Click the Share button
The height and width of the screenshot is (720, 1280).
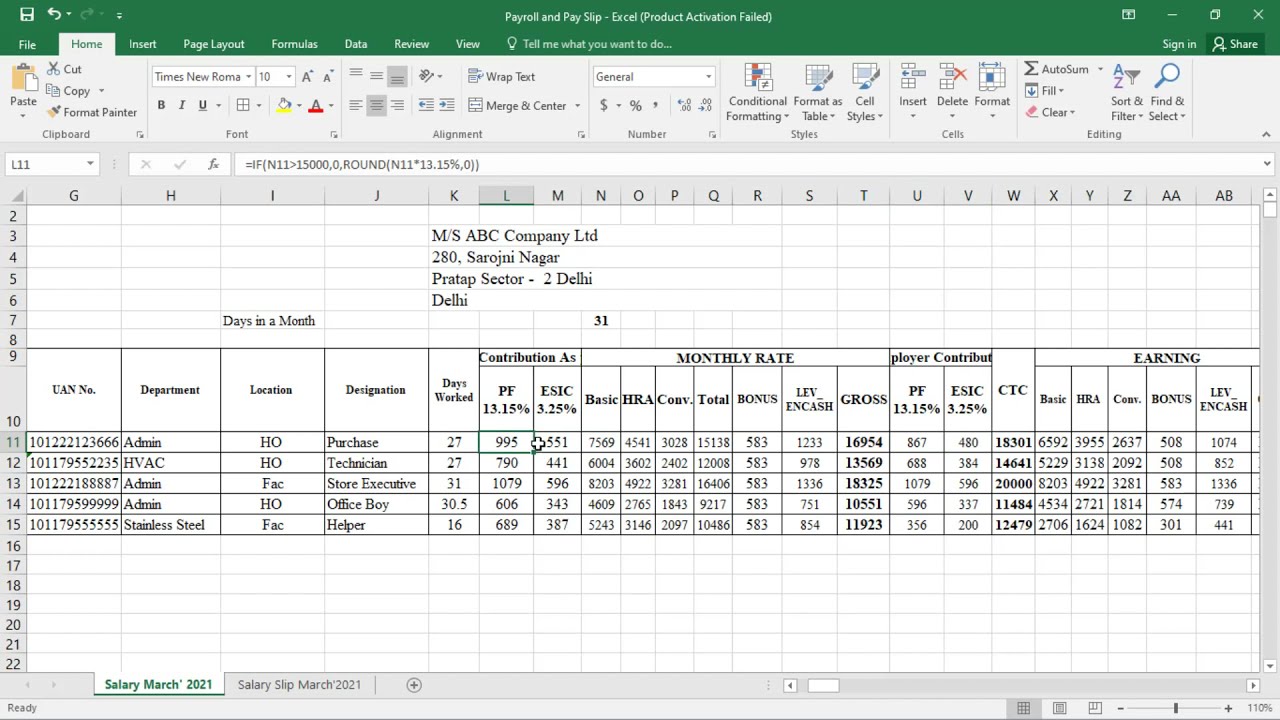(x=1235, y=44)
